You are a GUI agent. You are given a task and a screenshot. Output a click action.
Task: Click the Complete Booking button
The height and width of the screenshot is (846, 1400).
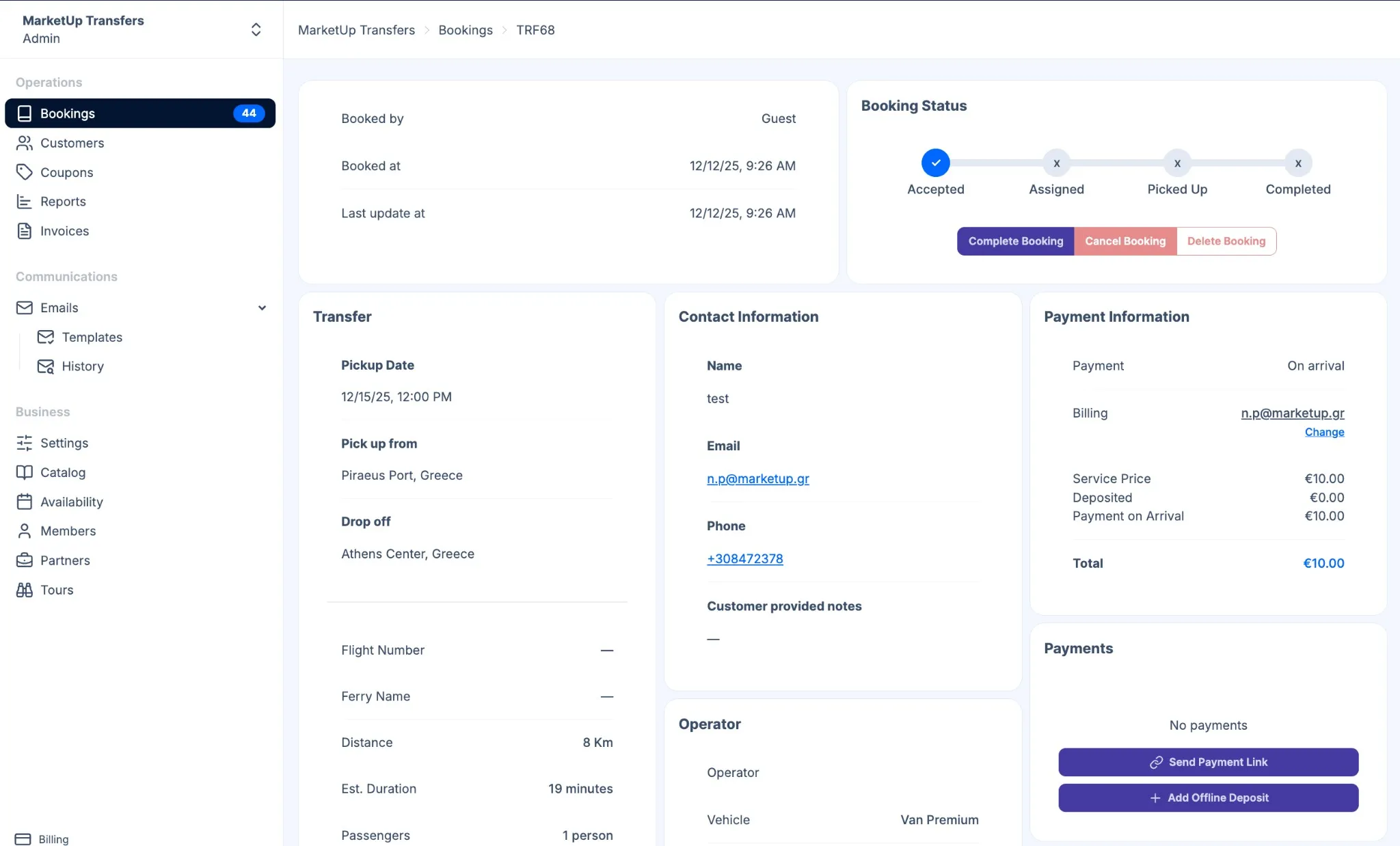(1015, 241)
